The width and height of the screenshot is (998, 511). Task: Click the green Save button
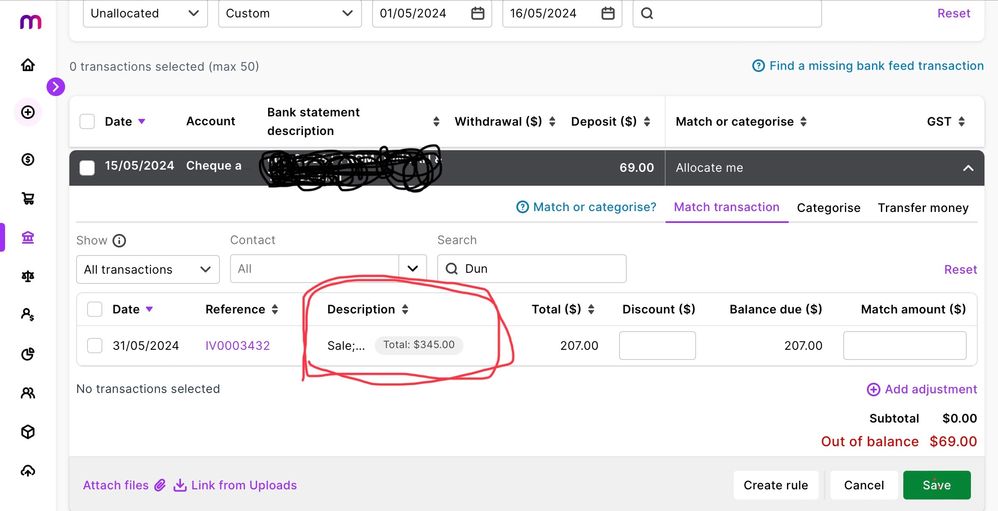point(936,485)
